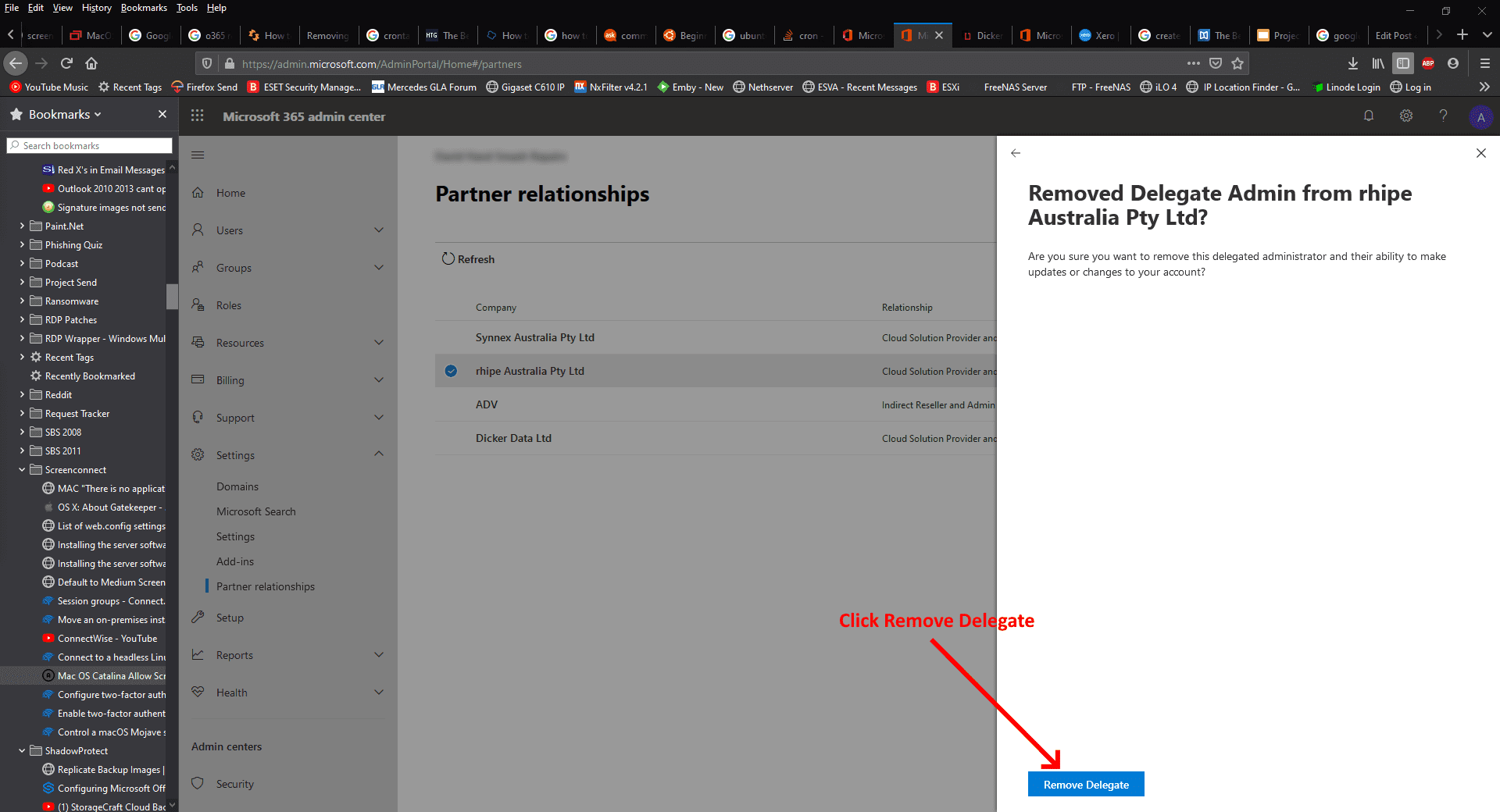Select the Dicker Data Ltd row
This screenshot has width=1500, height=812.
pyautogui.click(x=716, y=438)
